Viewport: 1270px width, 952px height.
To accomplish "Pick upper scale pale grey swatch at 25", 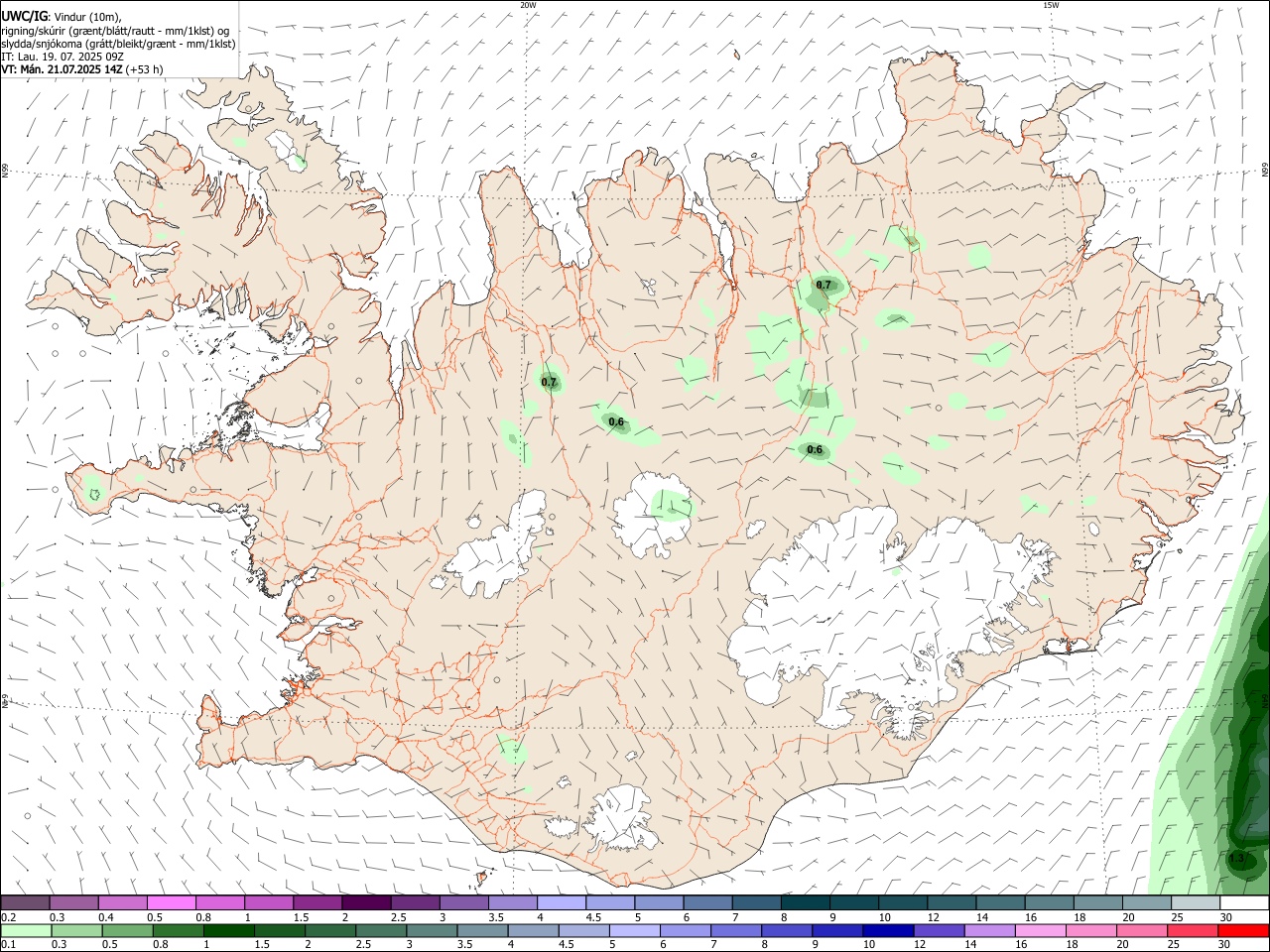I will (x=1197, y=903).
